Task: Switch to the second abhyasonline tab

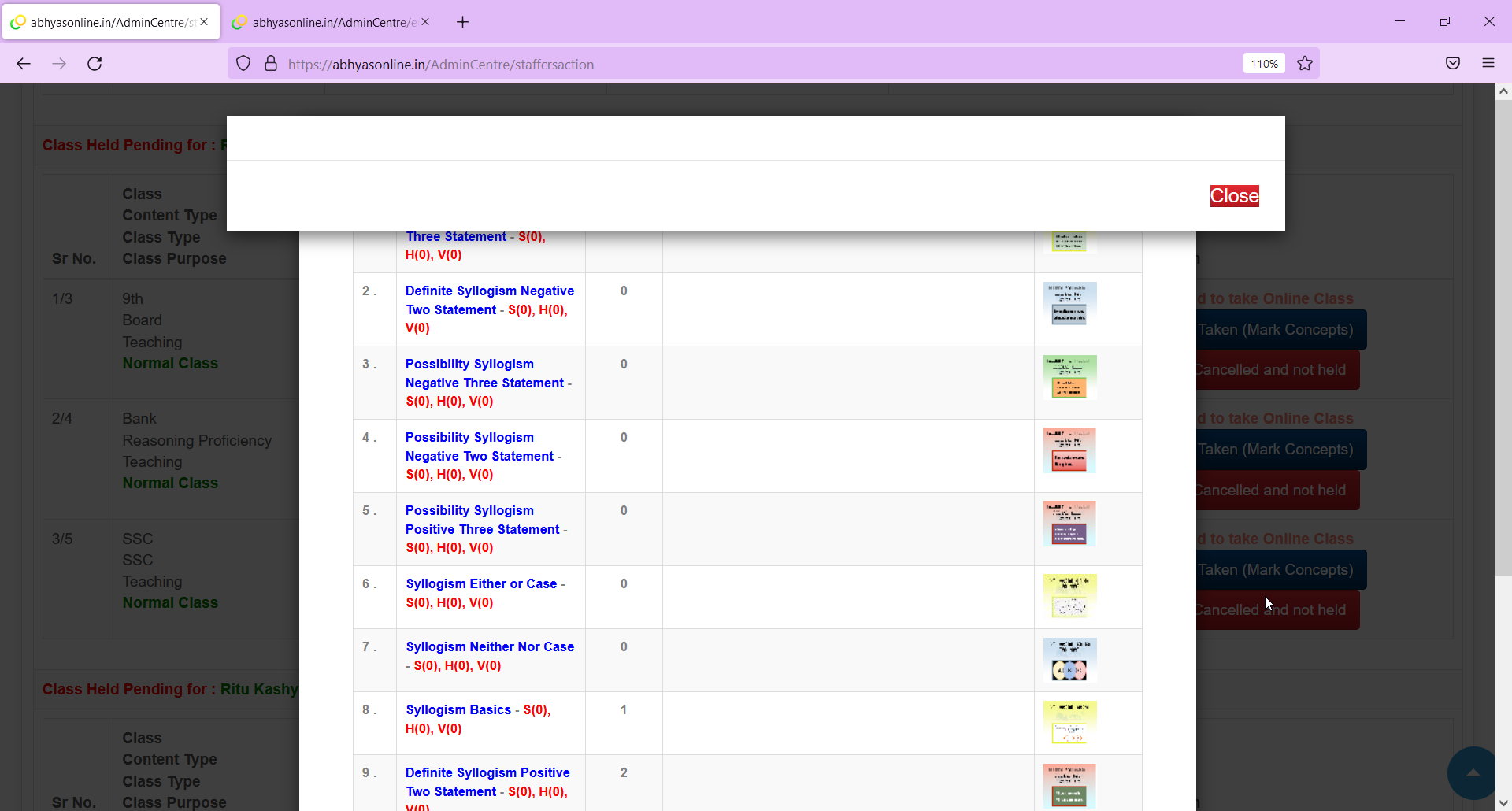Action: click(331, 22)
